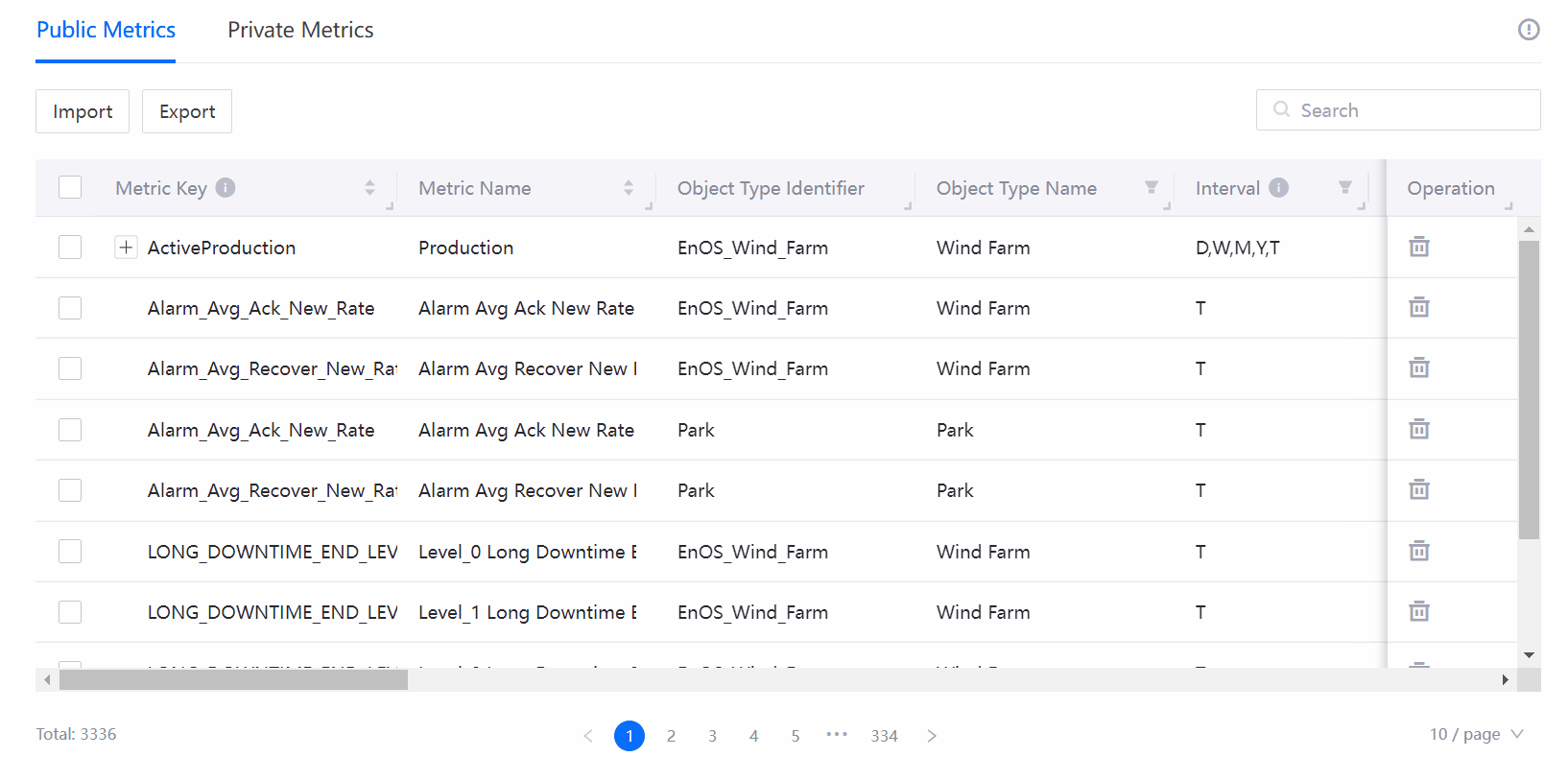The height and width of the screenshot is (757, 1568).
Task: Open the Interval column filter icon
Action: [1344, 188]
